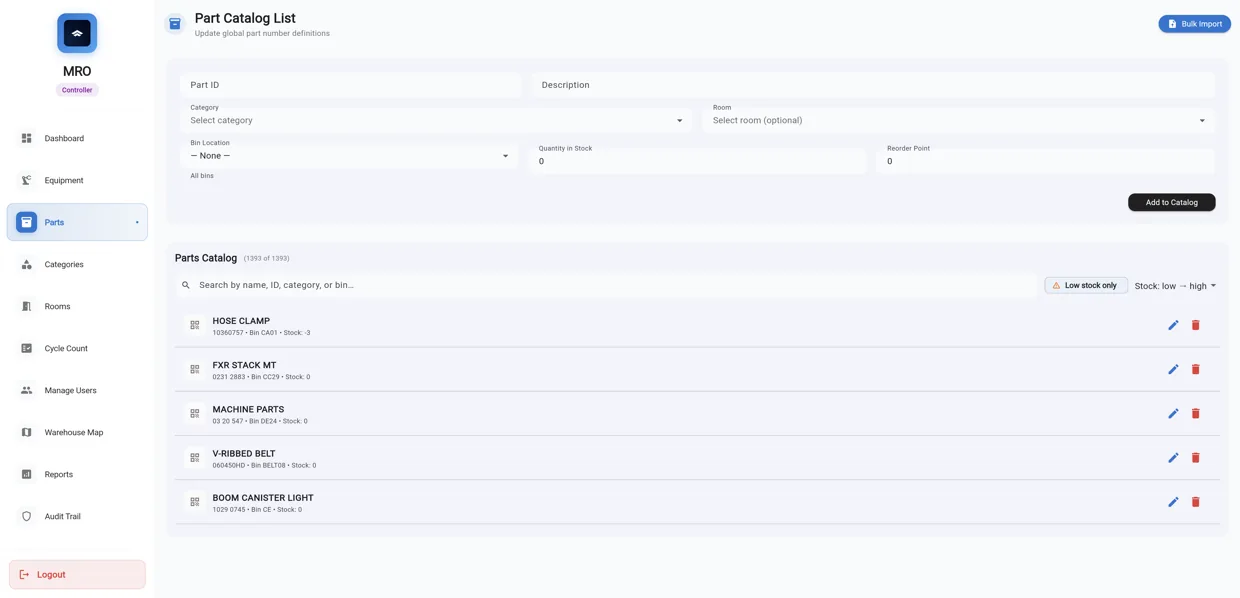Click the Parts archive icon in sidebar
Screen dimensions: 1240x598
pyautogui.click(x=27, y=222)
